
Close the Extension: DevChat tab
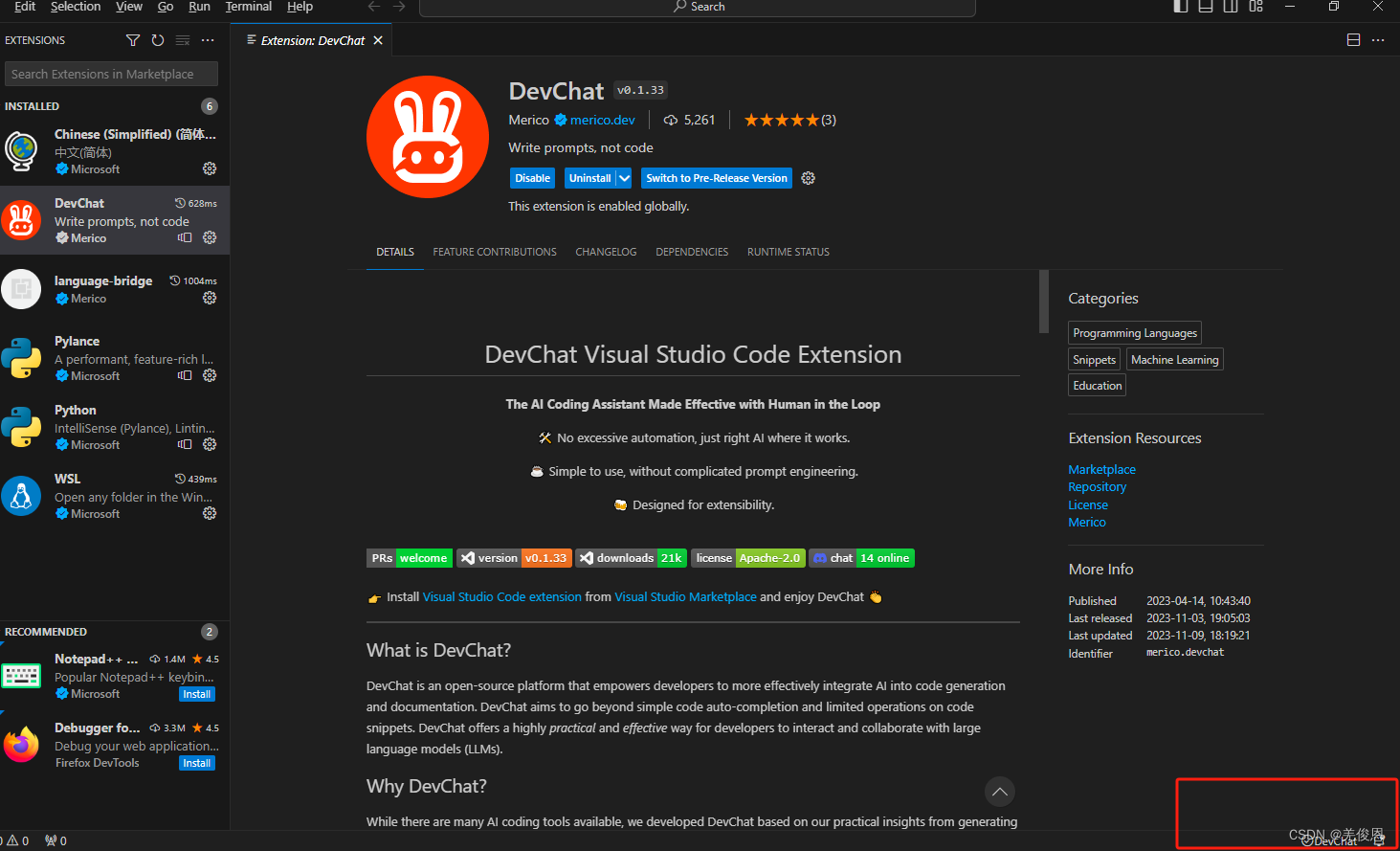(378, 40)
